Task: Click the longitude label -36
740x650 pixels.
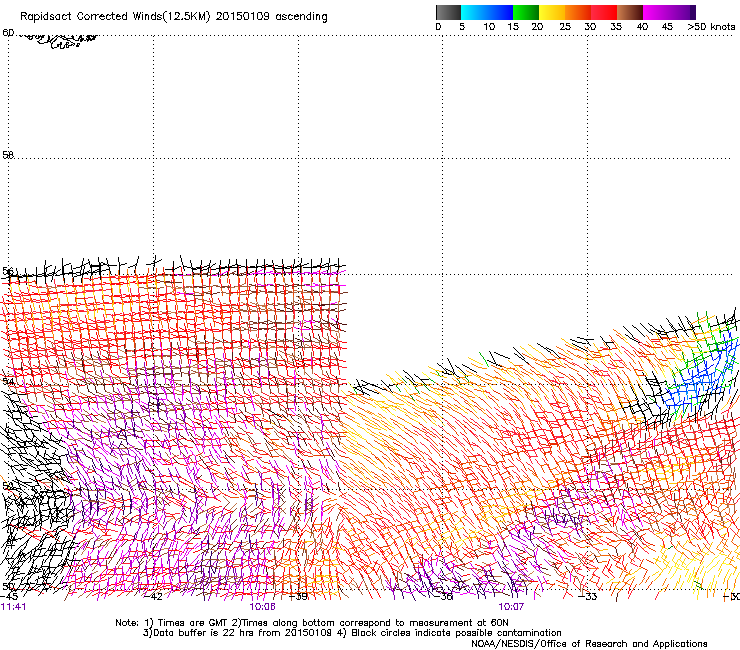Action: coord(443,597)
